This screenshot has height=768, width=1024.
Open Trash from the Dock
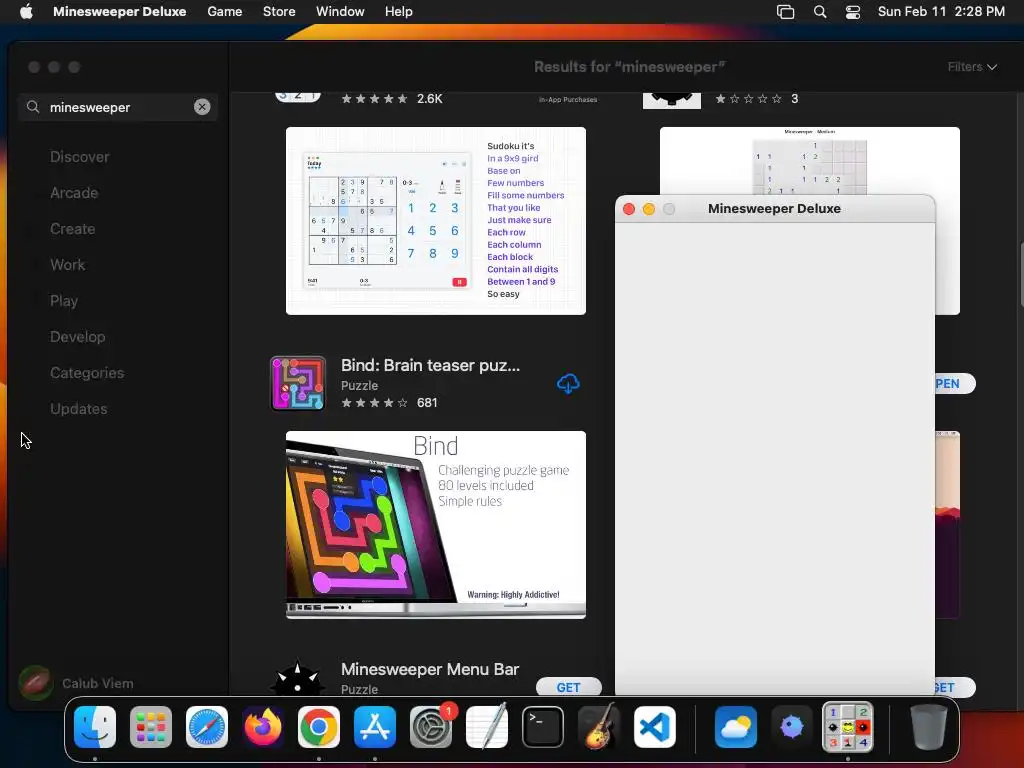pos(929,727)
